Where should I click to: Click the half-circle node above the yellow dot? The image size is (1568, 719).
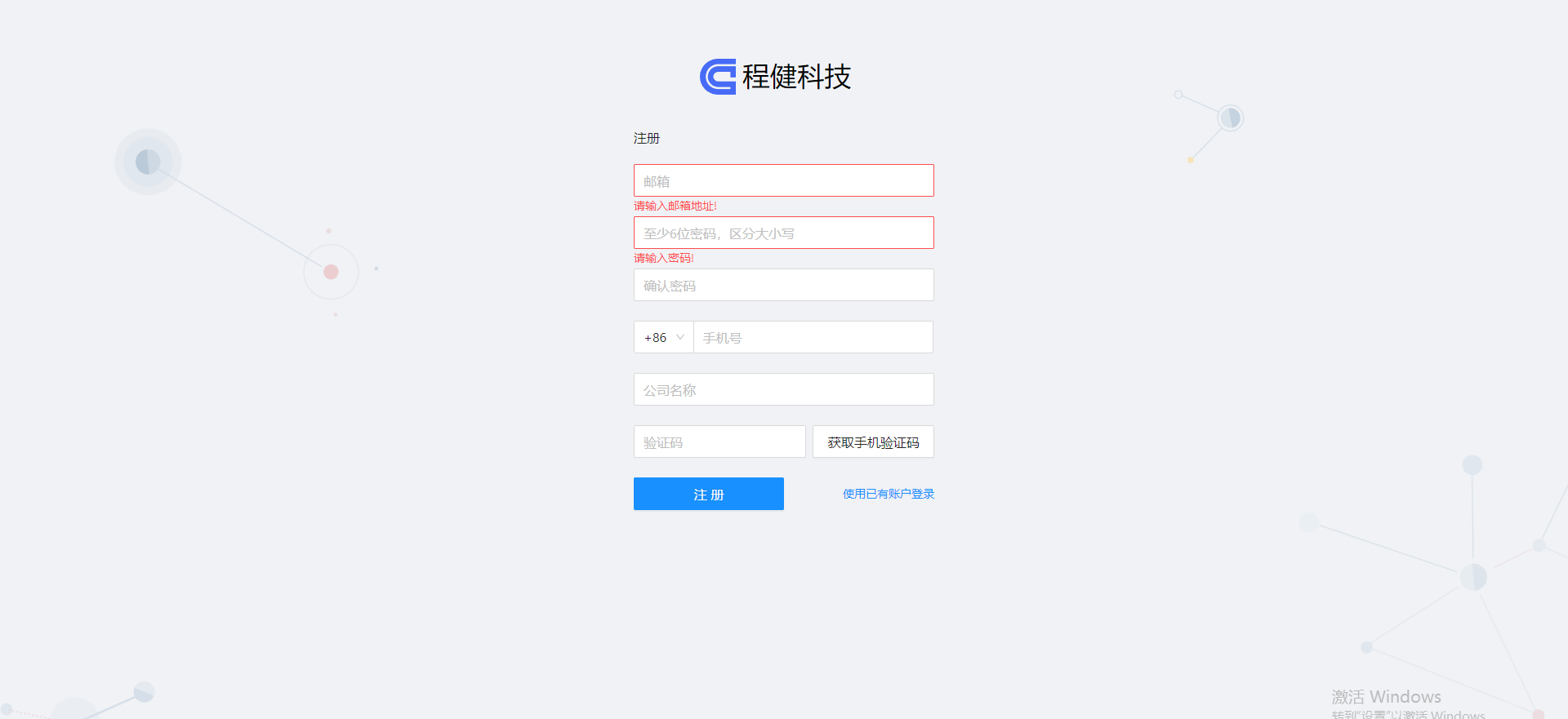tap(1231, 118)
